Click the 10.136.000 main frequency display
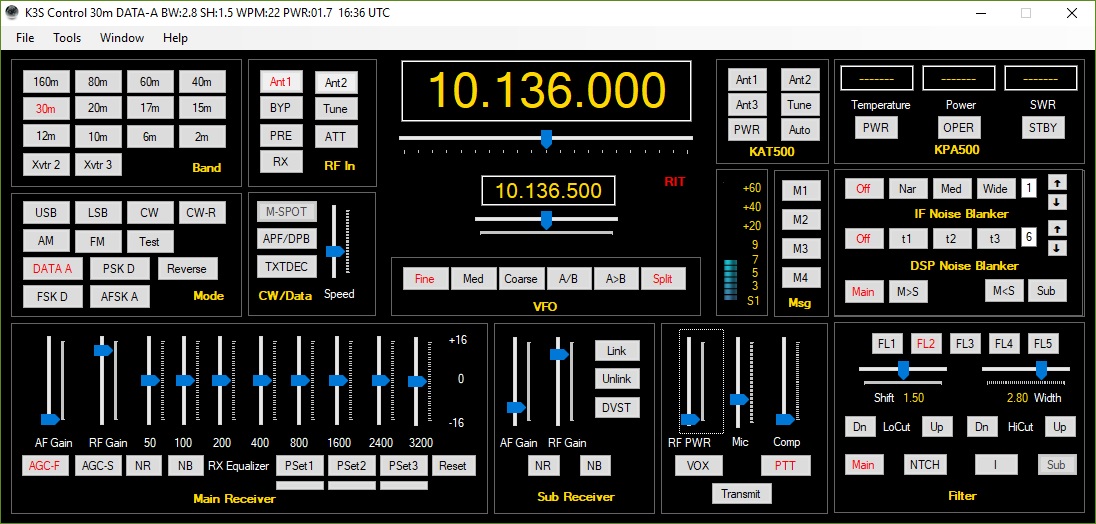Image resolution: width=1096 pixels, height=524 pixels. (x=547, y=91)
